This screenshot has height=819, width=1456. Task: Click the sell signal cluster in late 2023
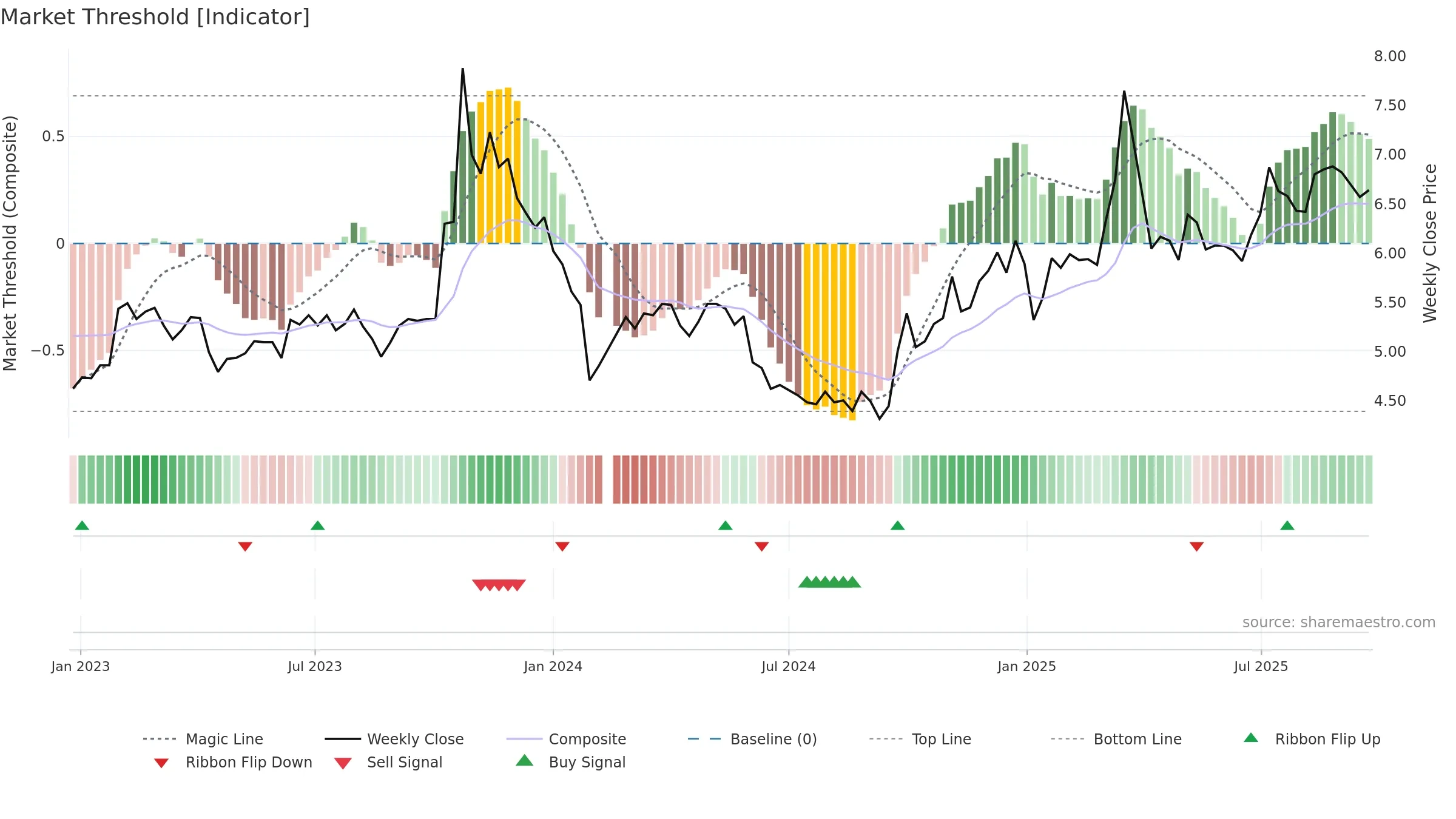(x=499, y=585)
